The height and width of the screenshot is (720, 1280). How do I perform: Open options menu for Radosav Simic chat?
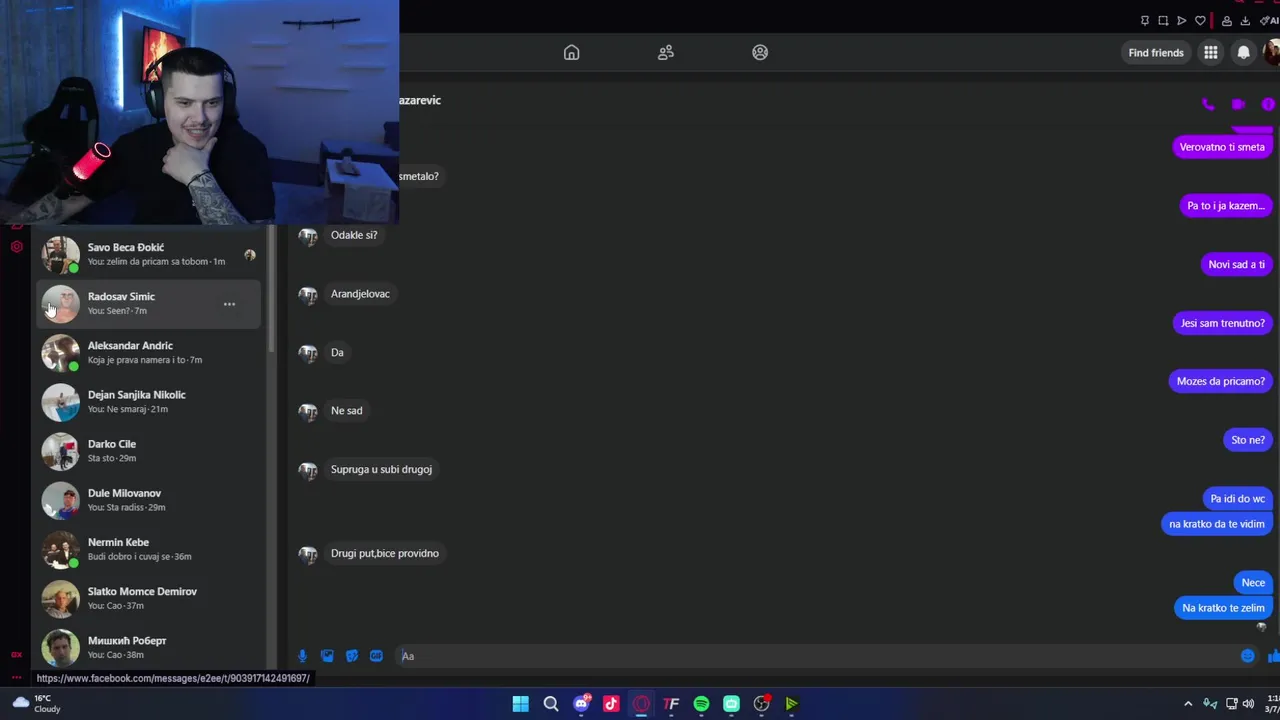click(229, 304)
